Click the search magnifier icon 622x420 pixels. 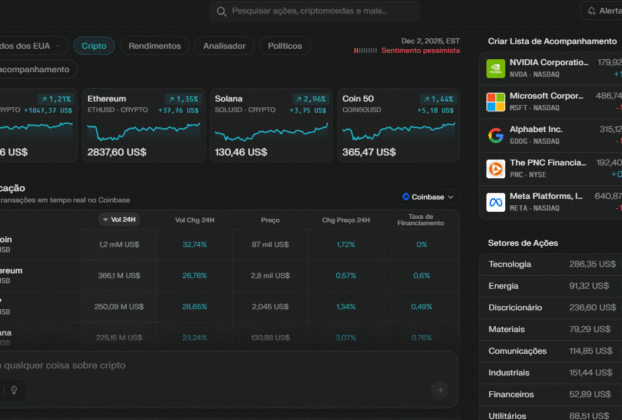tap(221, 11)
